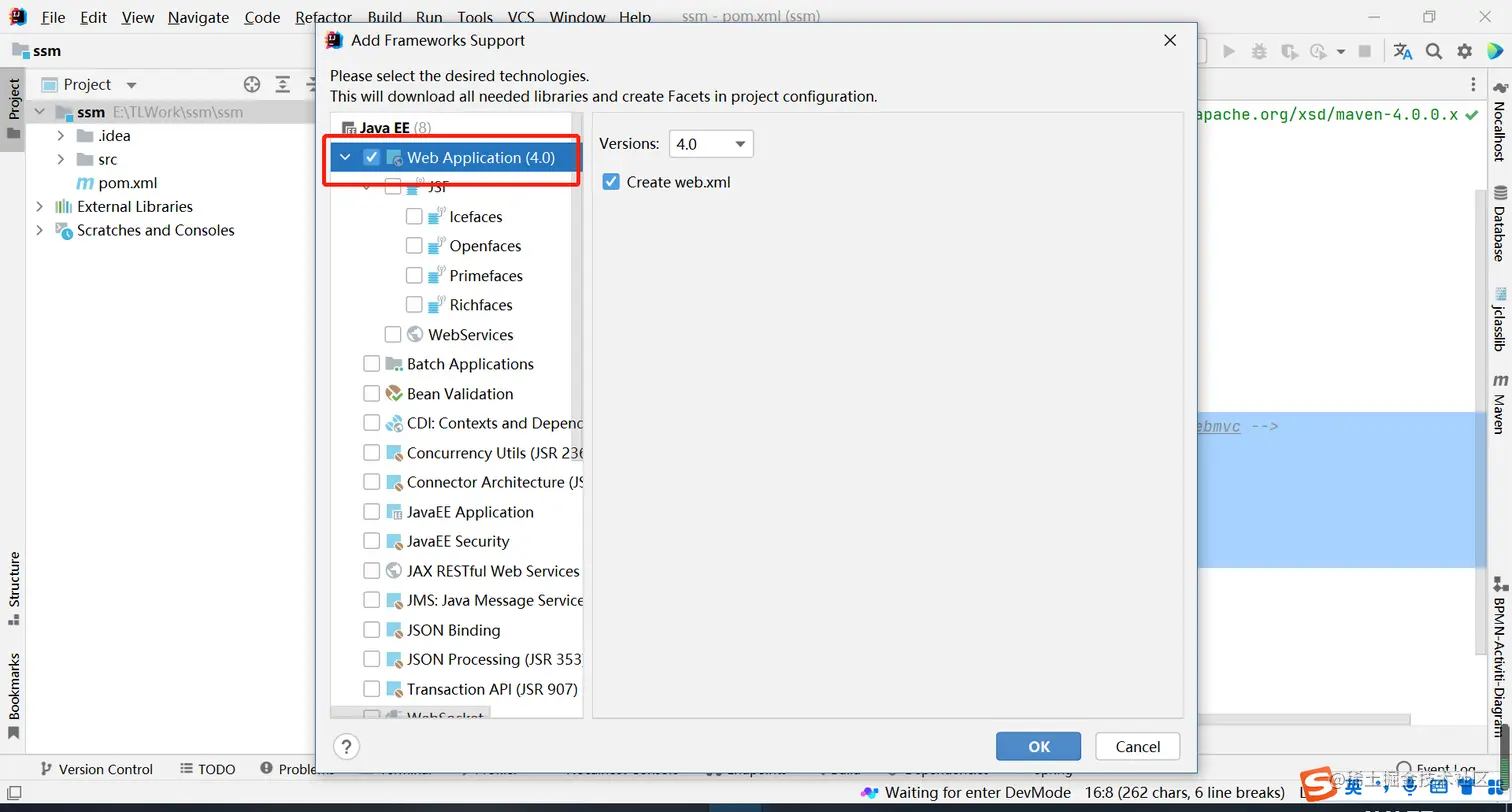Open the Code menu

[x=262, y=17]
